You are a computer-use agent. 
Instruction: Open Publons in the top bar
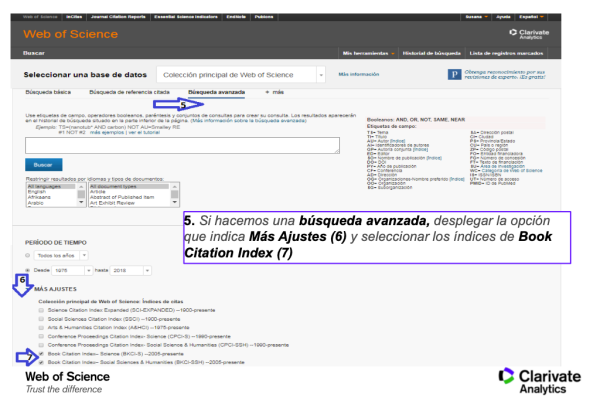[x=264, y=17]
